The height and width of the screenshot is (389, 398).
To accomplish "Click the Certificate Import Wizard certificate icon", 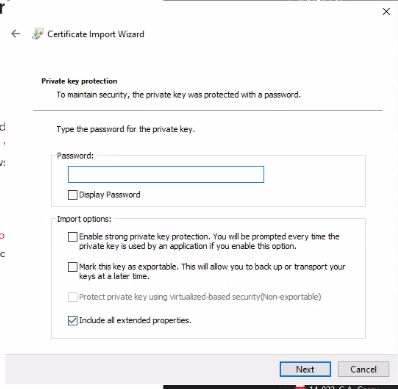I will point(37,34).
